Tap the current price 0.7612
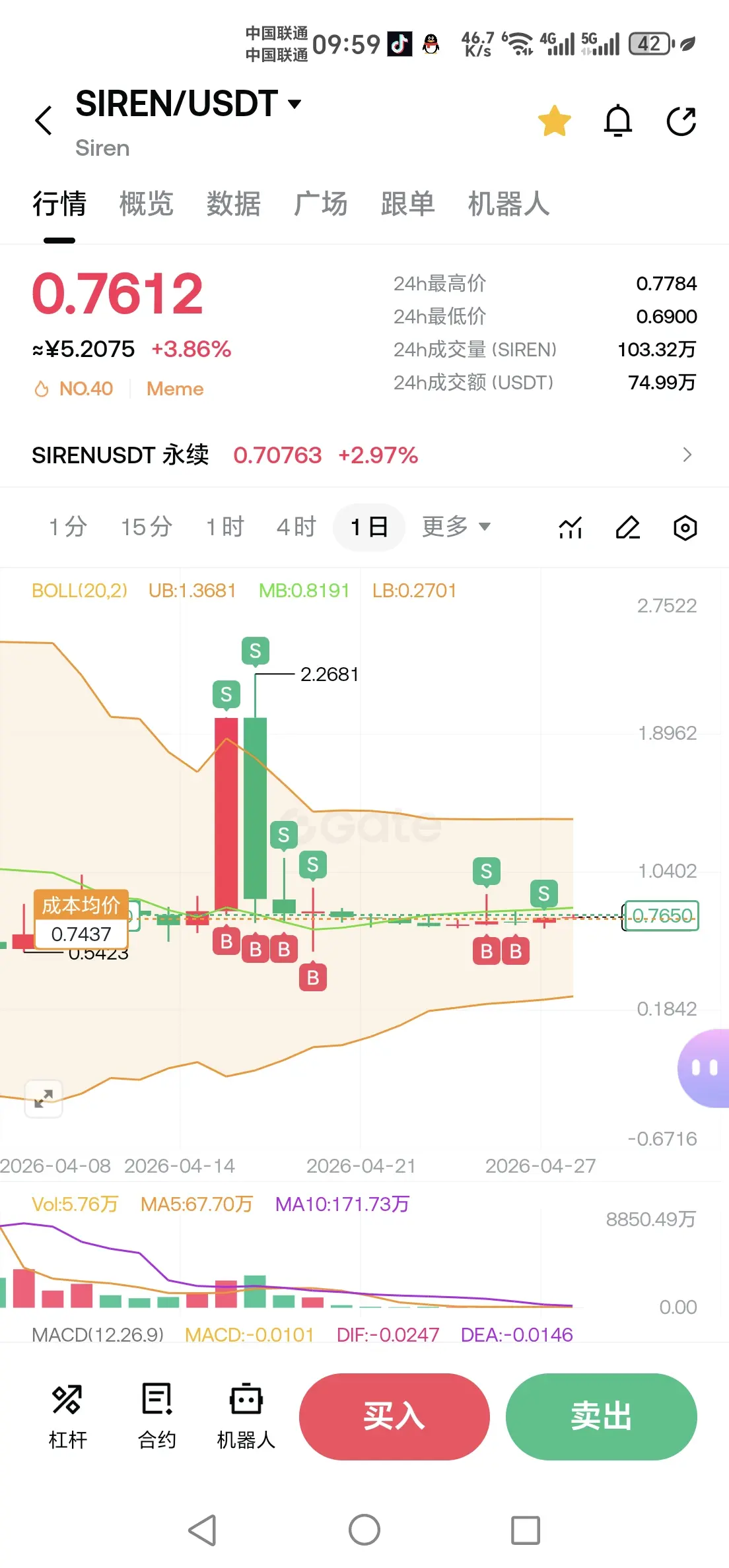 pos(118,293)
